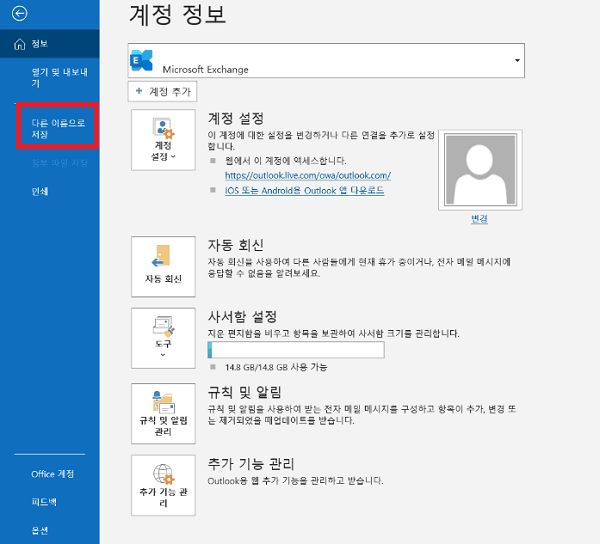Click the 계정 정보 page title
600x544 pixels.
[x=177, y=15]
